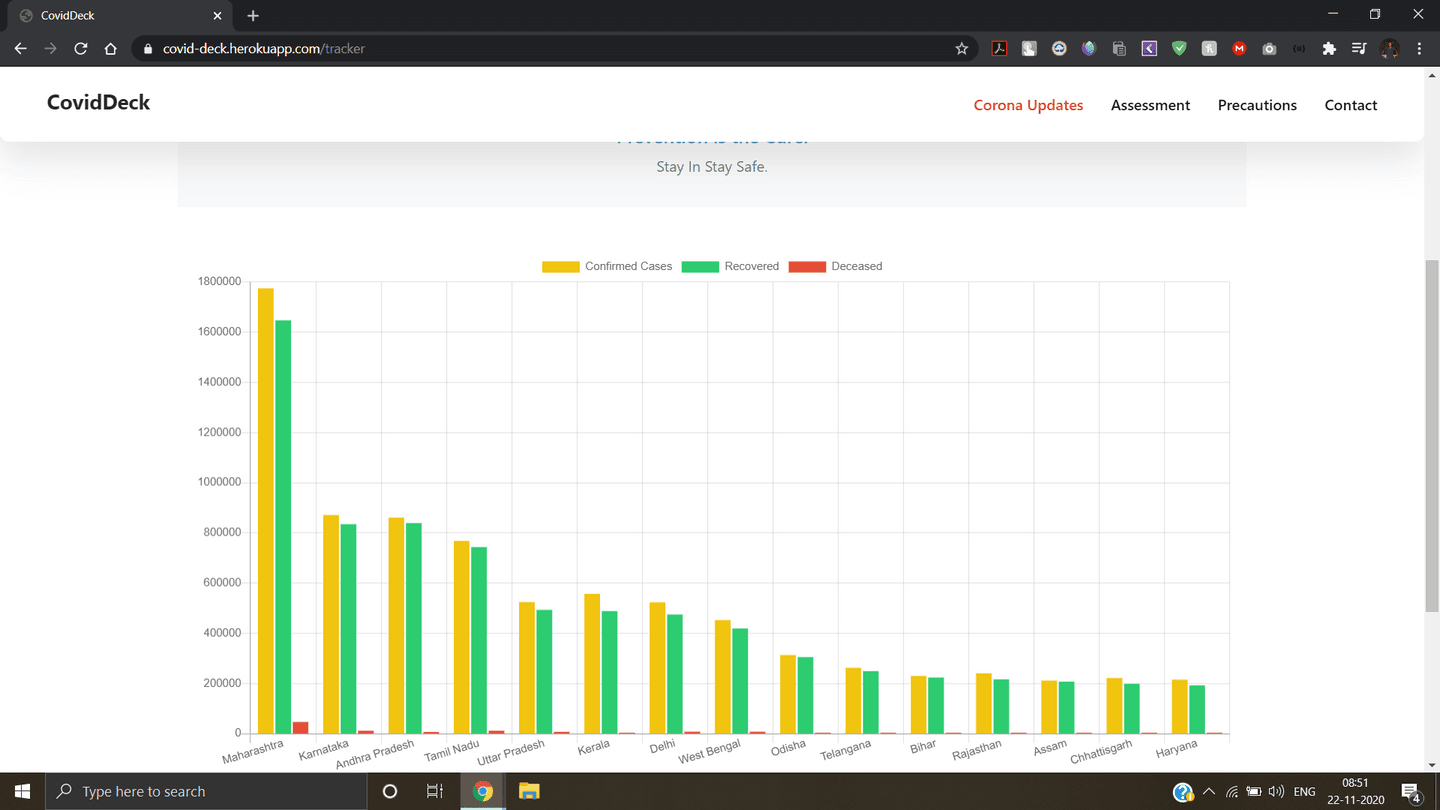1440x810 pixels.
Task: Click Maharashtra green recovered bar
Action: tap(283, 527)
